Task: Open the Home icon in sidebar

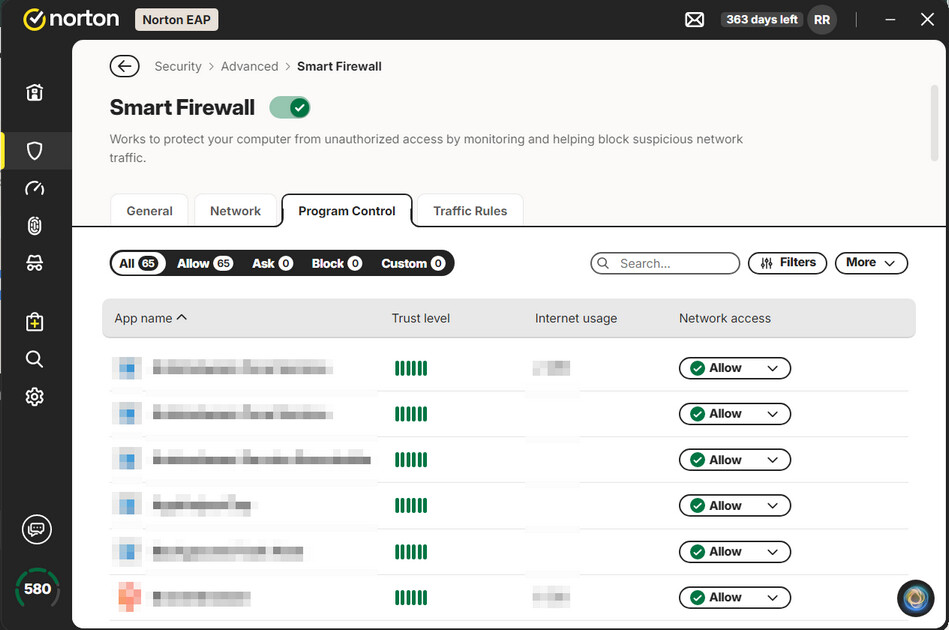Action: point(34,92)
